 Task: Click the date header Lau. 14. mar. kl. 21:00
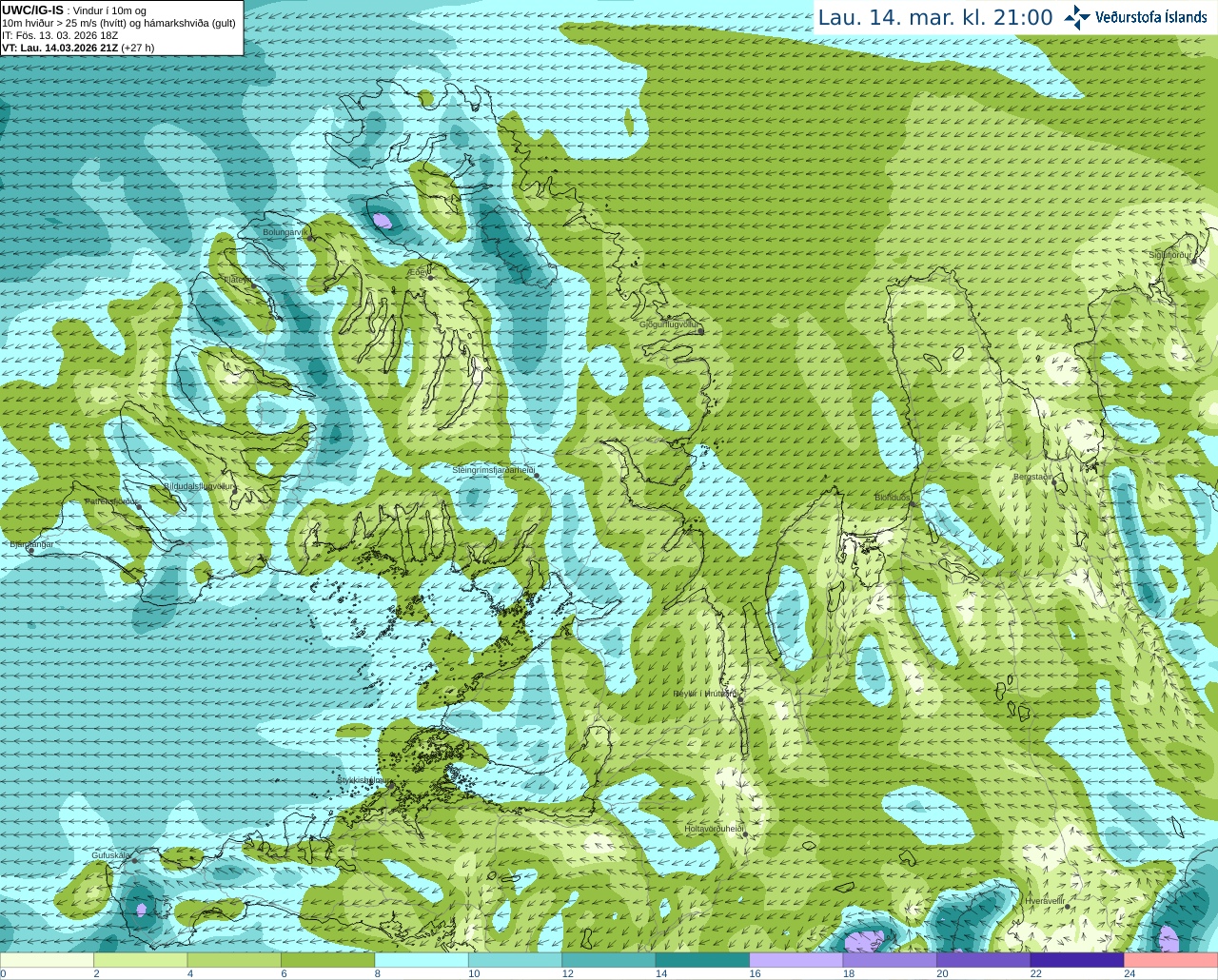pyautogui.click(x=935, y=17)
